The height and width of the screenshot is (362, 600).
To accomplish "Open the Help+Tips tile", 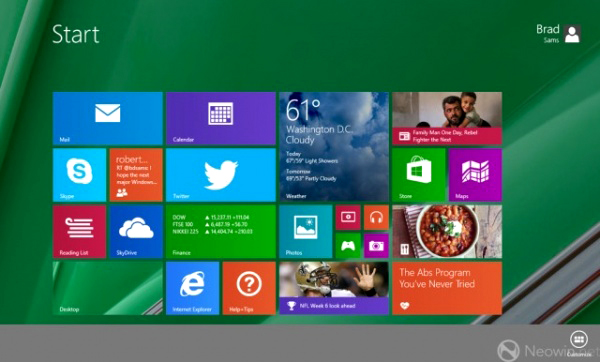I will coord(249,288).
